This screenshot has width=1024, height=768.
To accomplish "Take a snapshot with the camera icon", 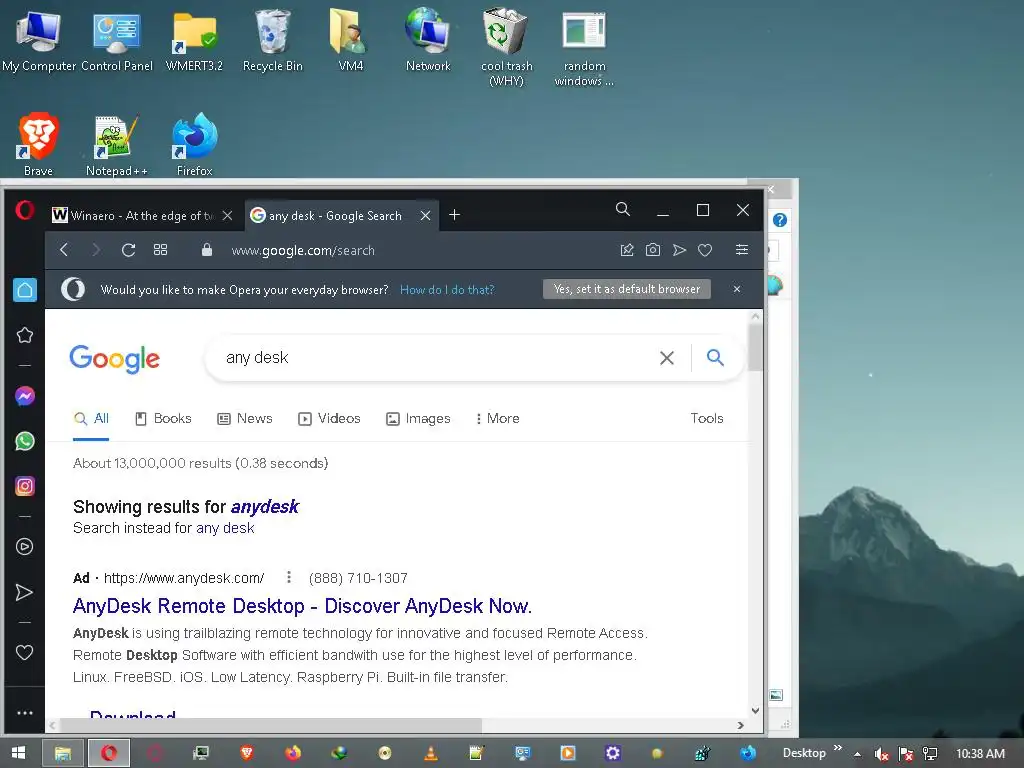I will [x=653, y=250].
